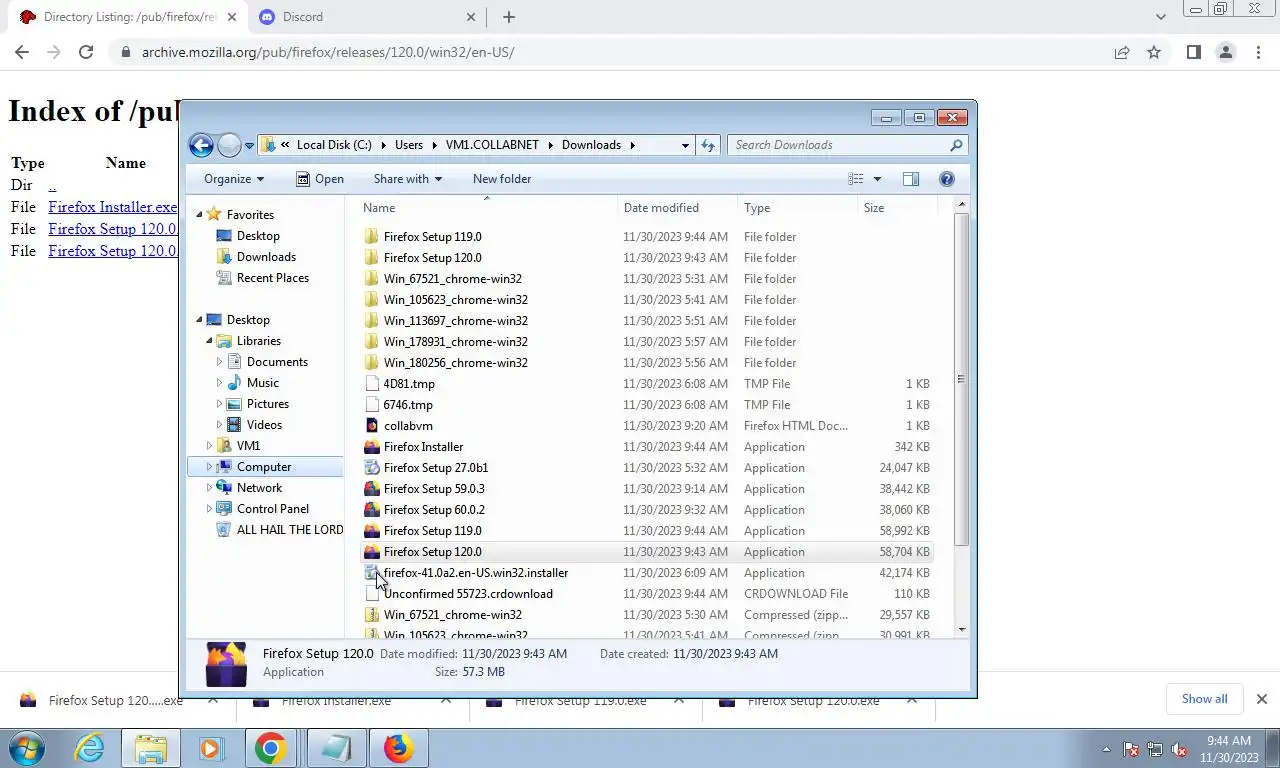The image size is (1280, 768).
Task: Click the Search Downloads input field
Action: 838,145
